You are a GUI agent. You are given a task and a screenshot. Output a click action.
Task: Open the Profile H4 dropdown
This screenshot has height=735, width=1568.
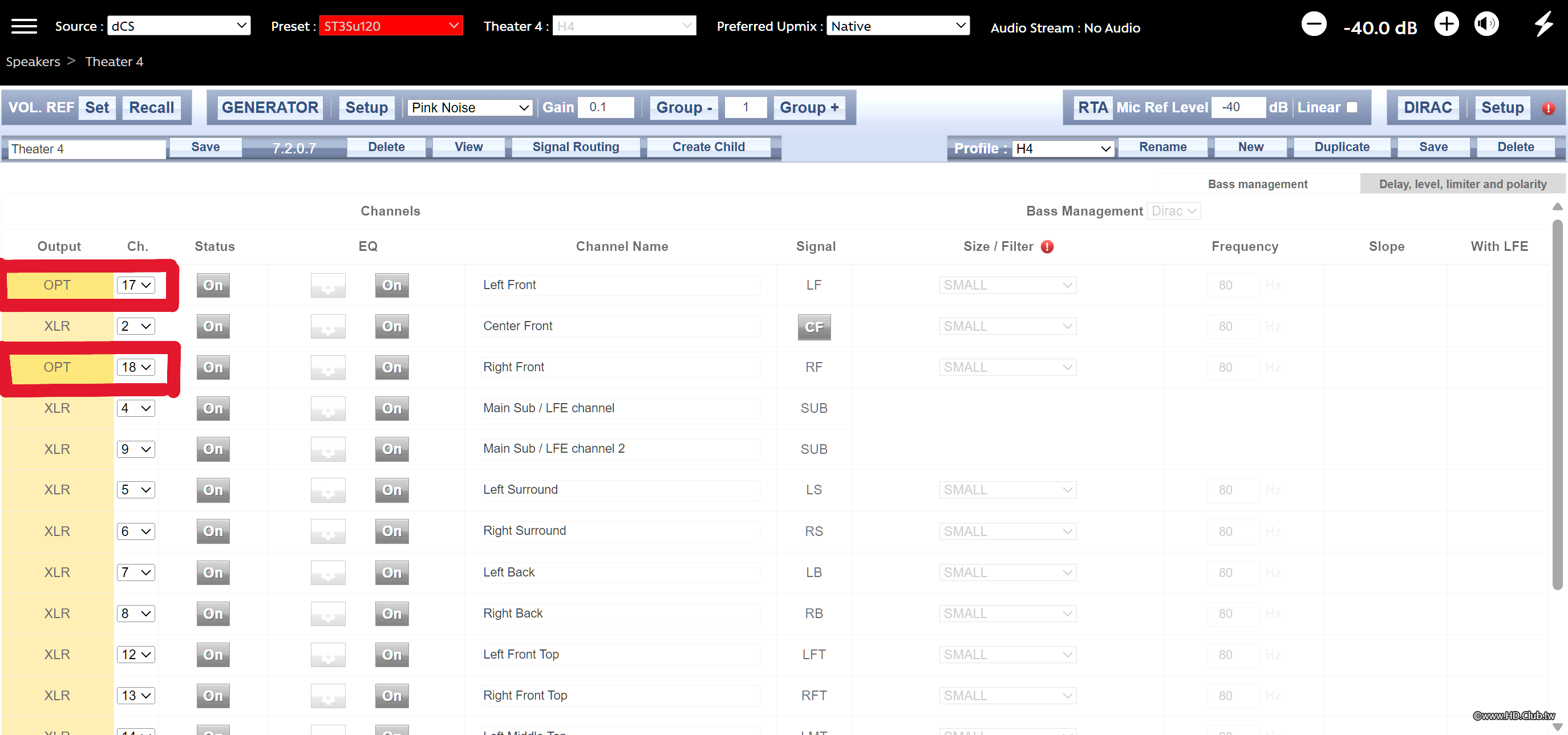click(x=1062, y=148)
